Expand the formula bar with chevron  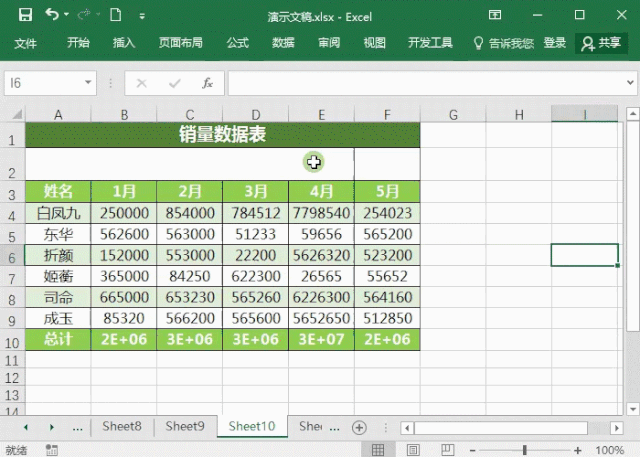point(630,83)
